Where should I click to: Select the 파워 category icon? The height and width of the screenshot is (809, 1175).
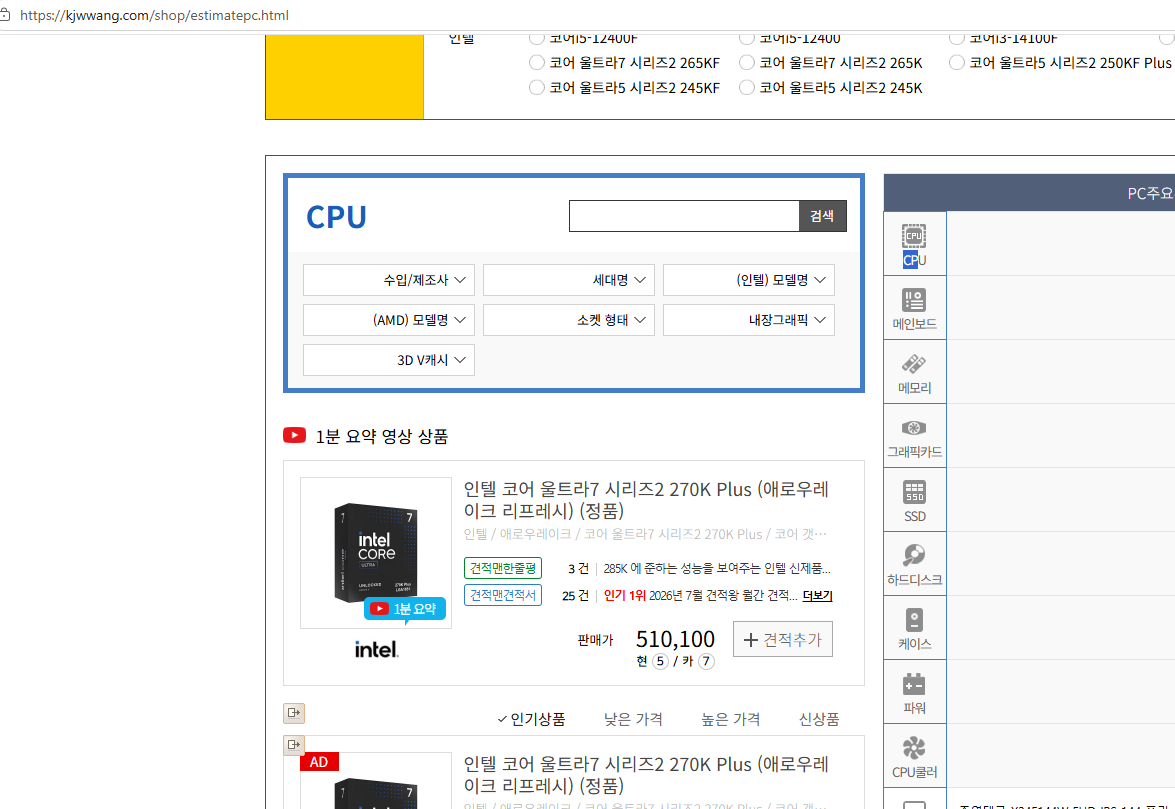point(914,692)
